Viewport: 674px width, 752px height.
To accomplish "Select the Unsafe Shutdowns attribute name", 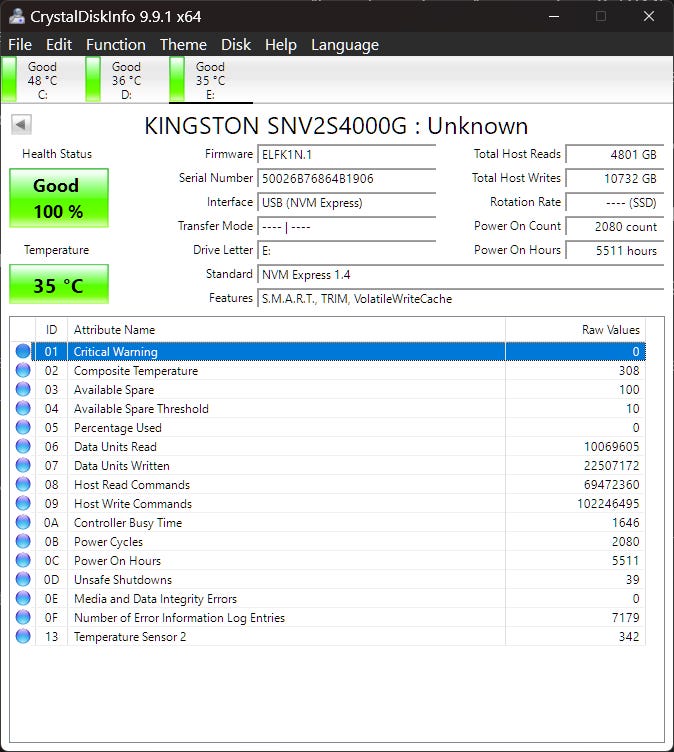I will pyautogui.click(x=123, y=579).
